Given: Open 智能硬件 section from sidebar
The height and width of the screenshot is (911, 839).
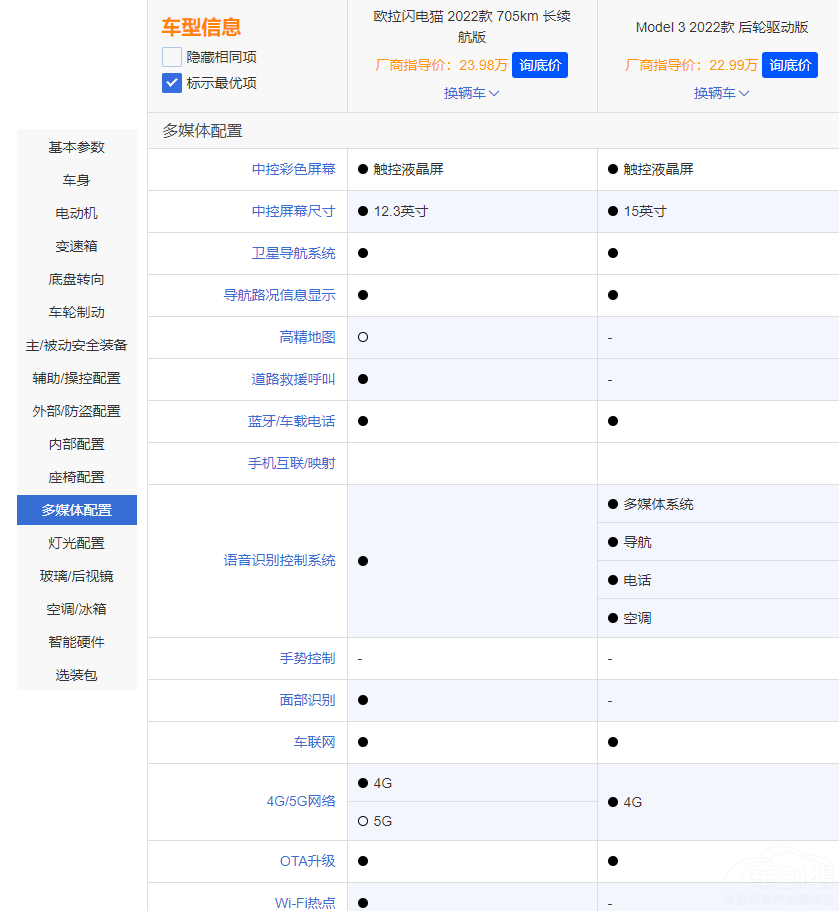Looking at the screenshot, I should 77,642.
